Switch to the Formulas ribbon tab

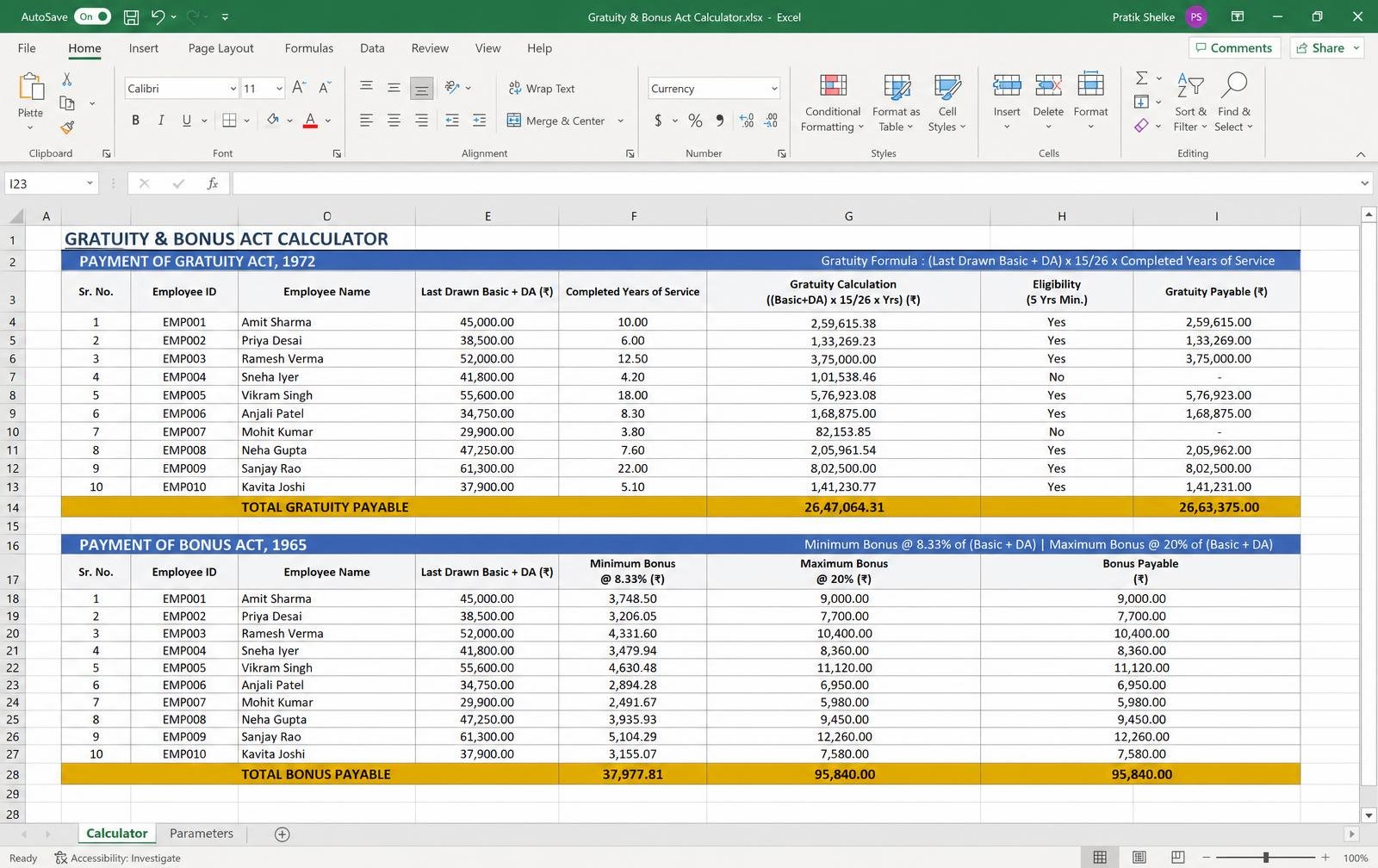pos(309,48)
